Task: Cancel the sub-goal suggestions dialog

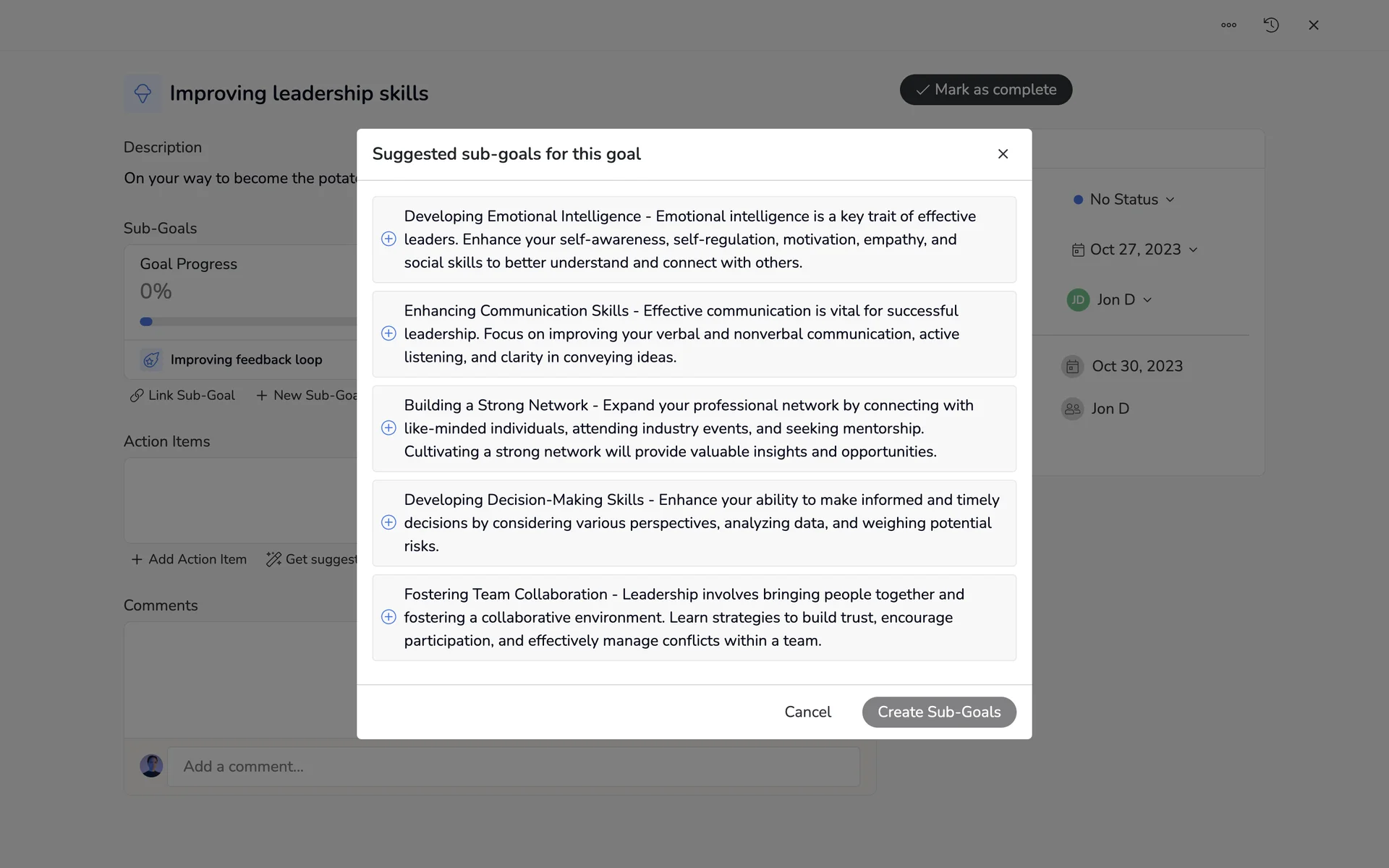Action: [x=807, y=712]
